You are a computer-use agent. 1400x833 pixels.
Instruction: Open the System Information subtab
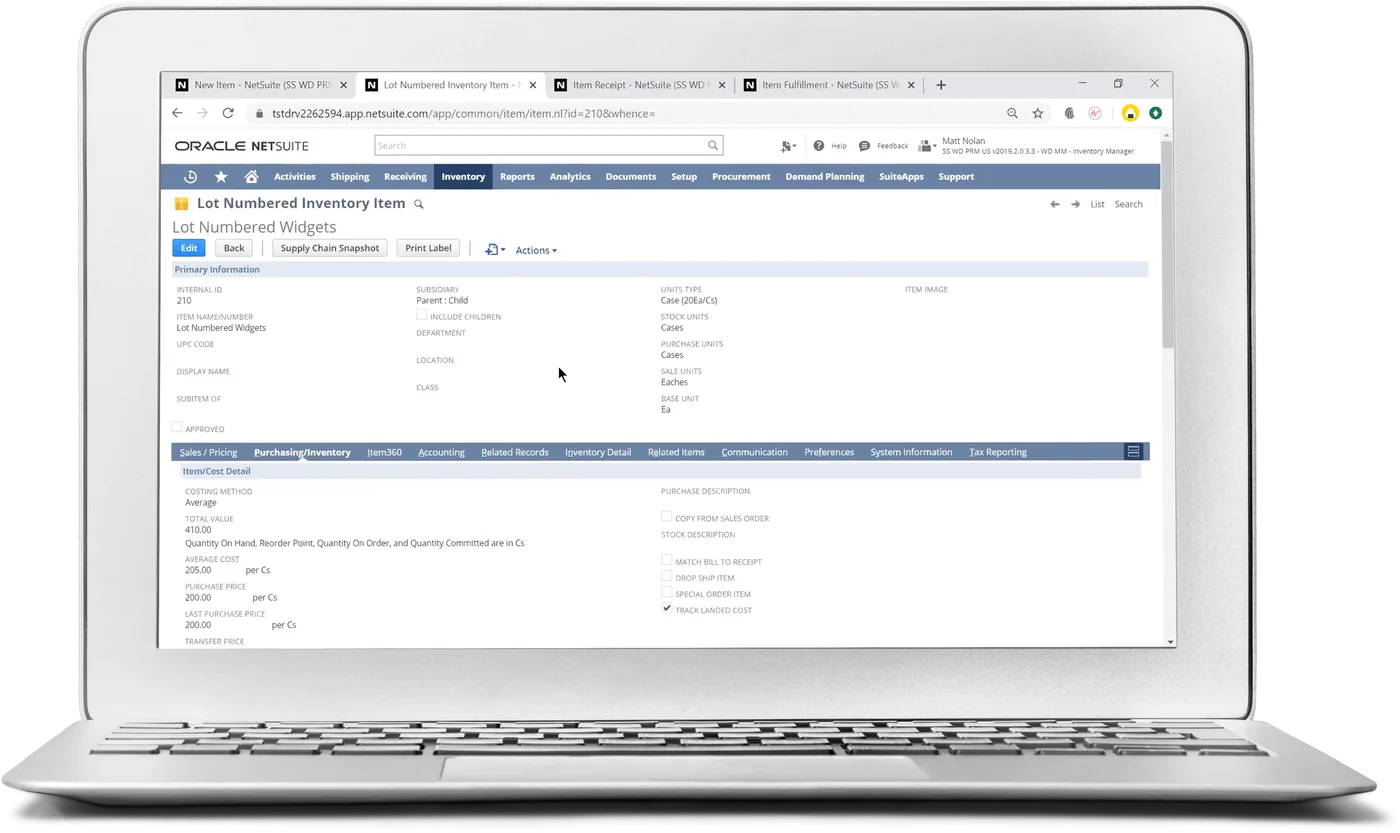[x=911, y=452]
